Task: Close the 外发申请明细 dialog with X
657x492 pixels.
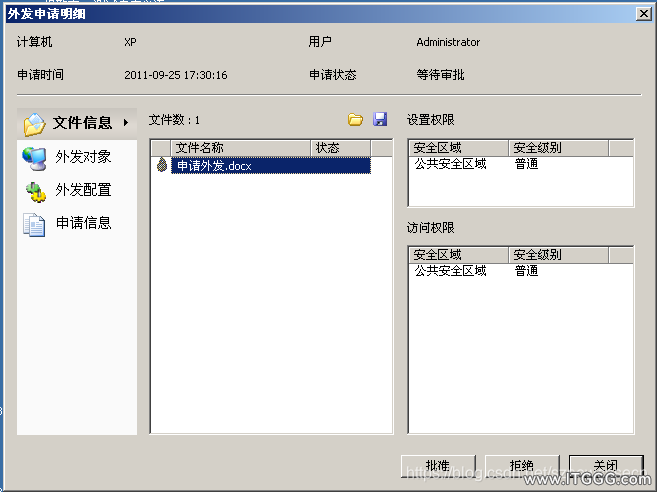Action: point(643,14)
